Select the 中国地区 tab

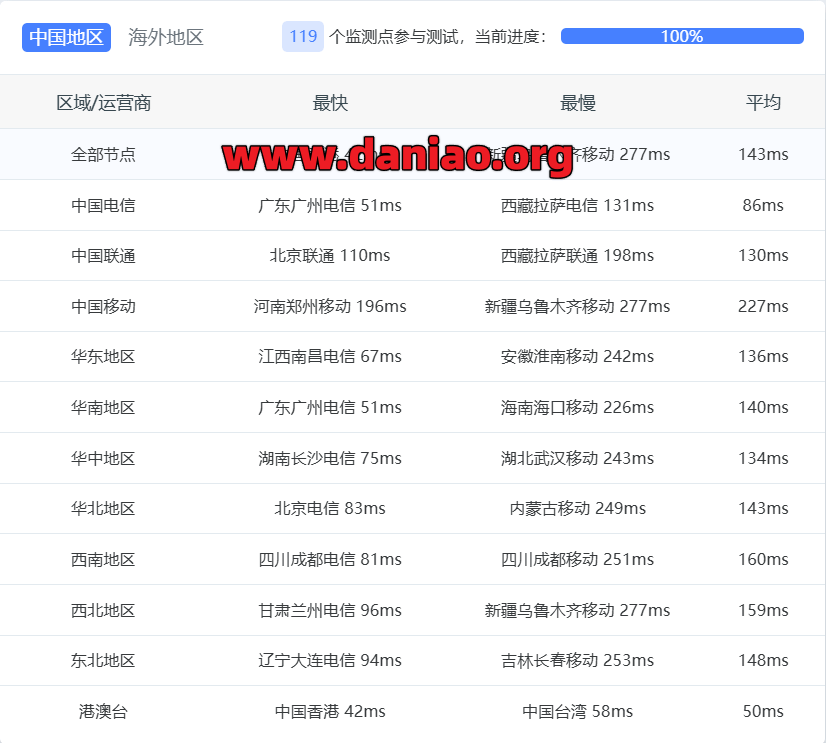tap(66, 37)
